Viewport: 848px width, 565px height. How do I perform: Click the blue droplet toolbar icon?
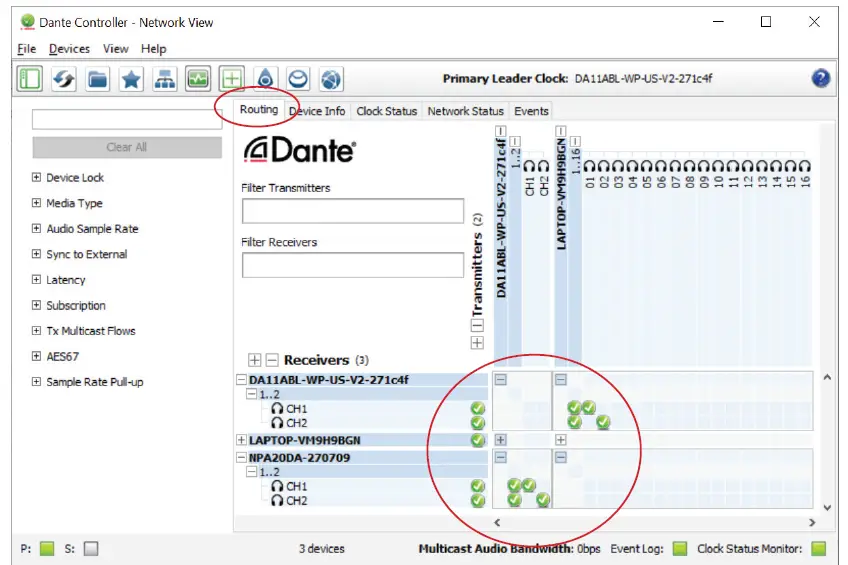click(x=265, y=79)
